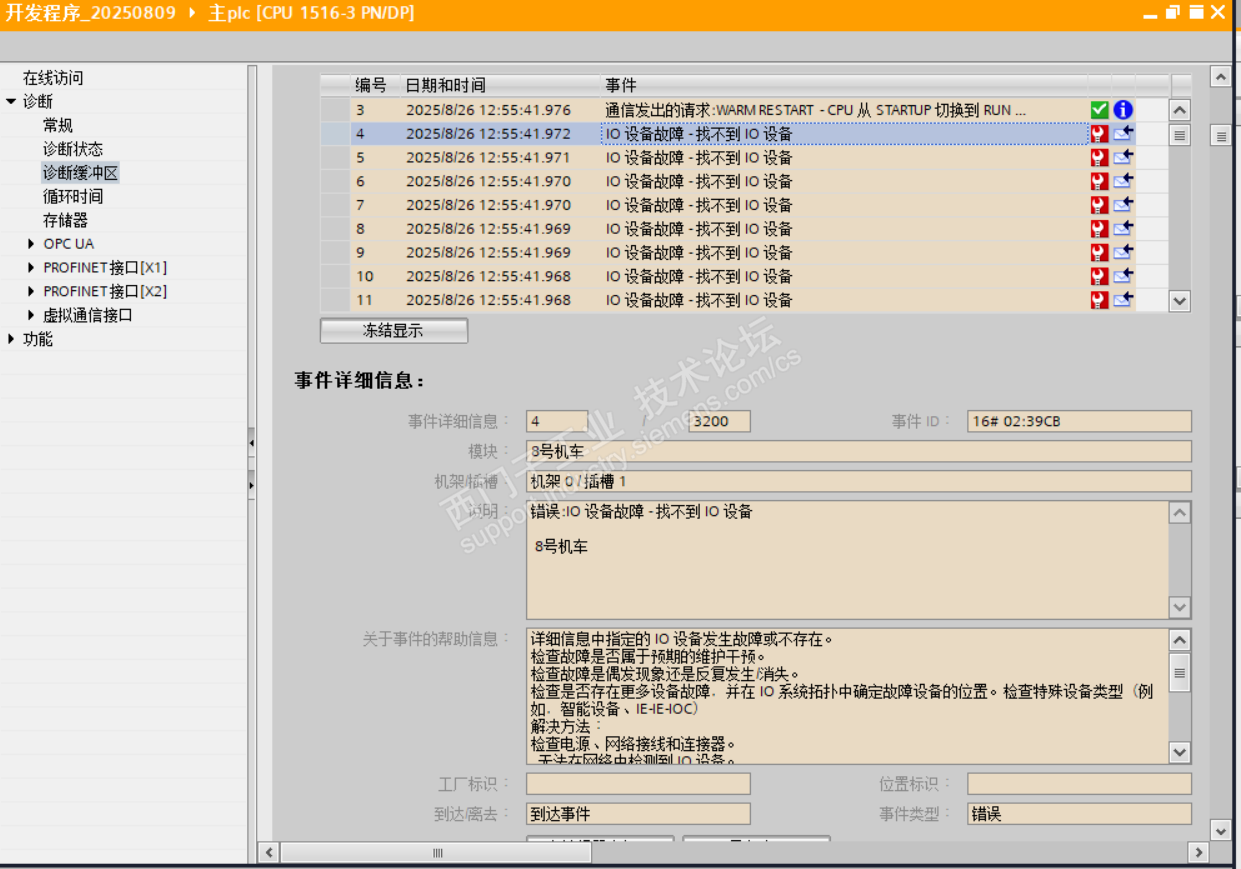Image resolution: width=1241 pixels, height=869 pixels.
Task: Open the 存储器 page
Action: (x=65, y=220)
